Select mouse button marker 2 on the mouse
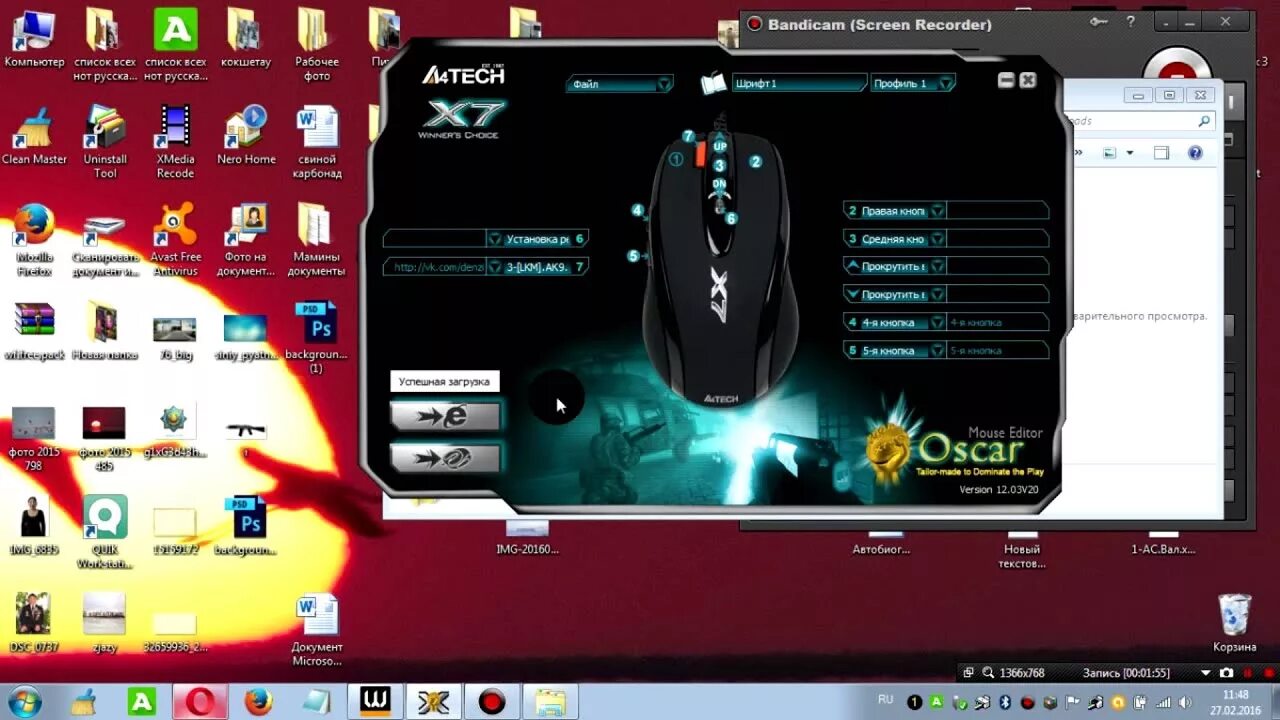Screen dimensions: 1280x720 click(x=756, y=161)
